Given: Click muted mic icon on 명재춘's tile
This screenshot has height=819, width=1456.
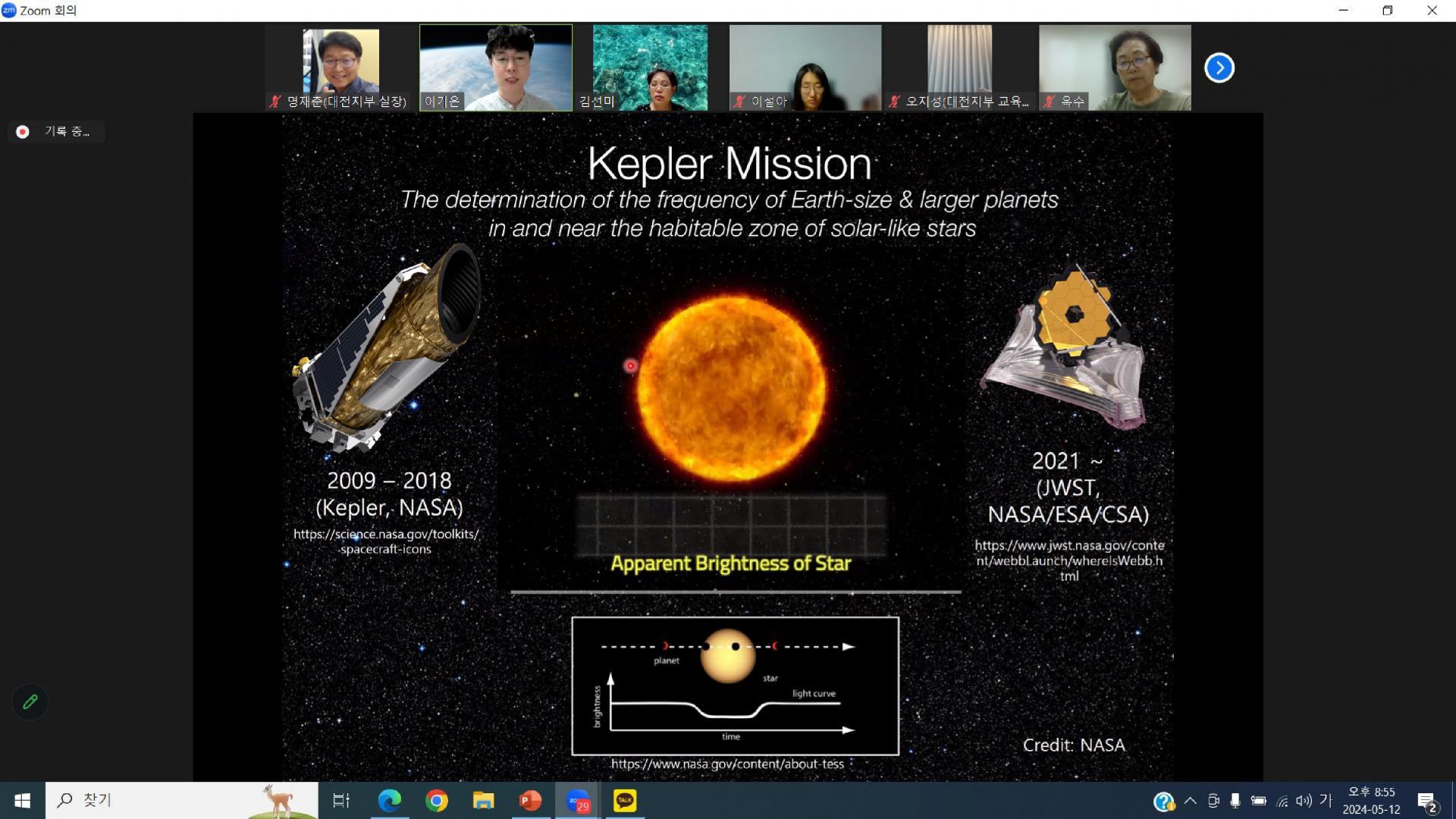Looking at the screenshot, I should pyautogui.click(x=275, y=102).
